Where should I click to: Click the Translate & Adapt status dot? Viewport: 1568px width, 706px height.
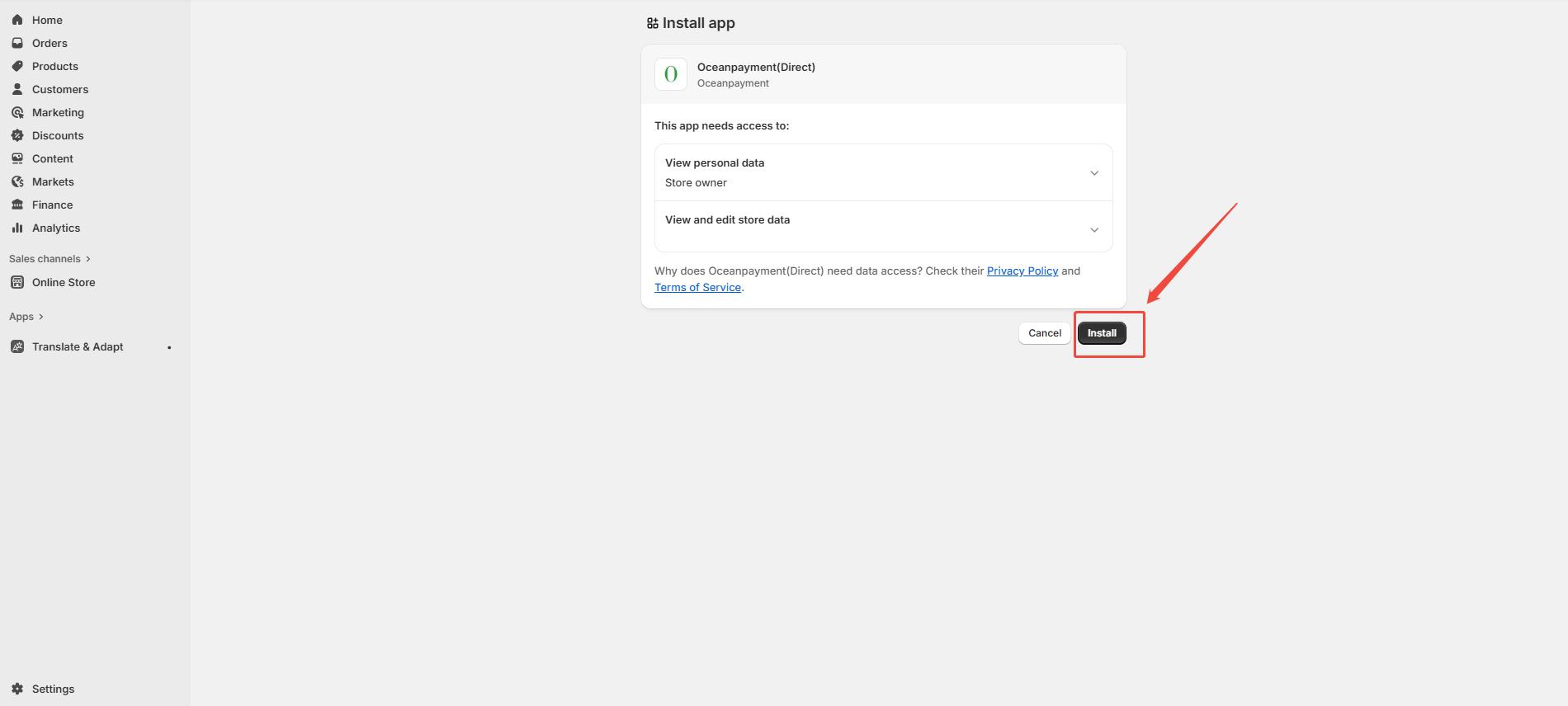tap(169, 347)
